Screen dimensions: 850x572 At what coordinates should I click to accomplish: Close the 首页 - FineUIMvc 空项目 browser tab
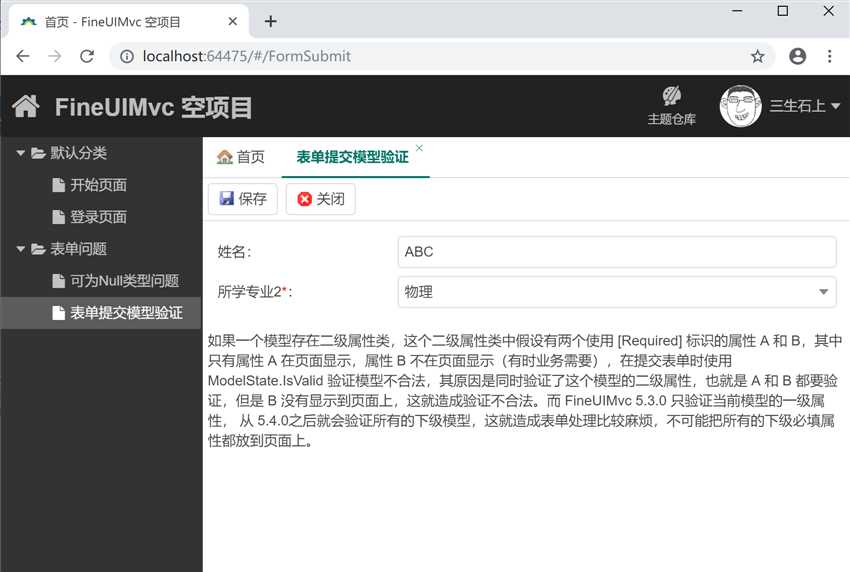pos(233,22)
